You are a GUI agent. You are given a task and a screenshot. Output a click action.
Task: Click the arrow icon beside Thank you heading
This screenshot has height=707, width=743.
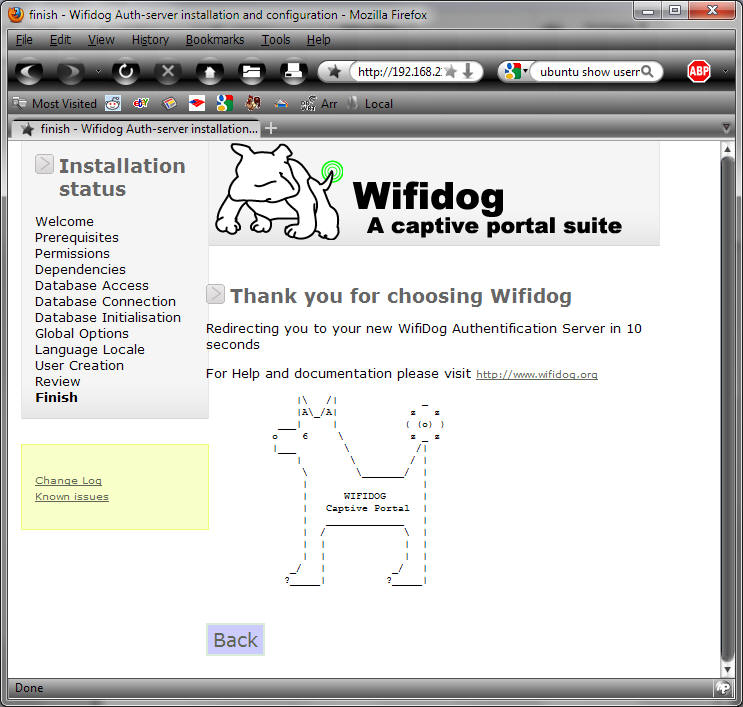(x=215, y=294)
